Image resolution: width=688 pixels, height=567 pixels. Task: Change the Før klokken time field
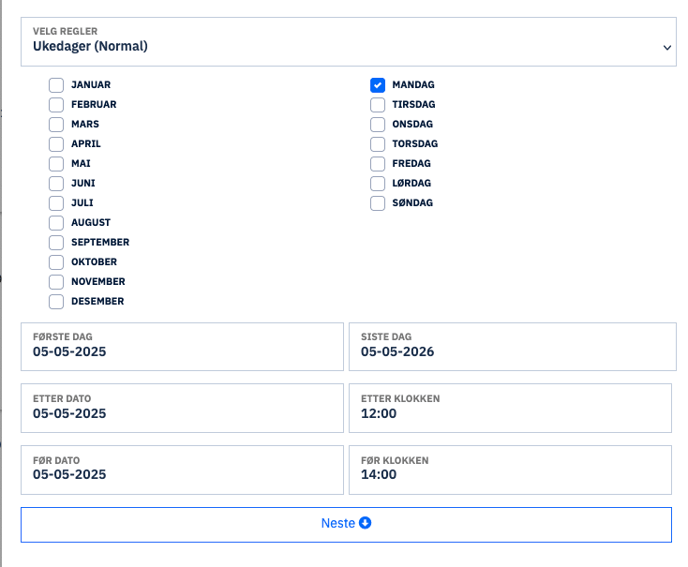tap(512, 469)
